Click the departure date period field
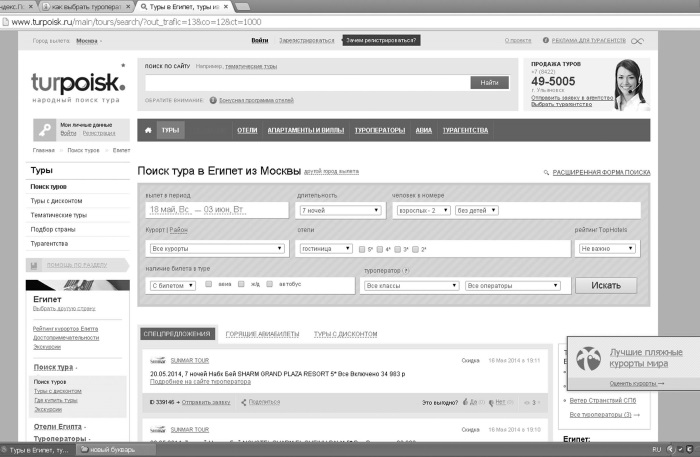Viewport: 700px width, 457px height. coord(215,211)
